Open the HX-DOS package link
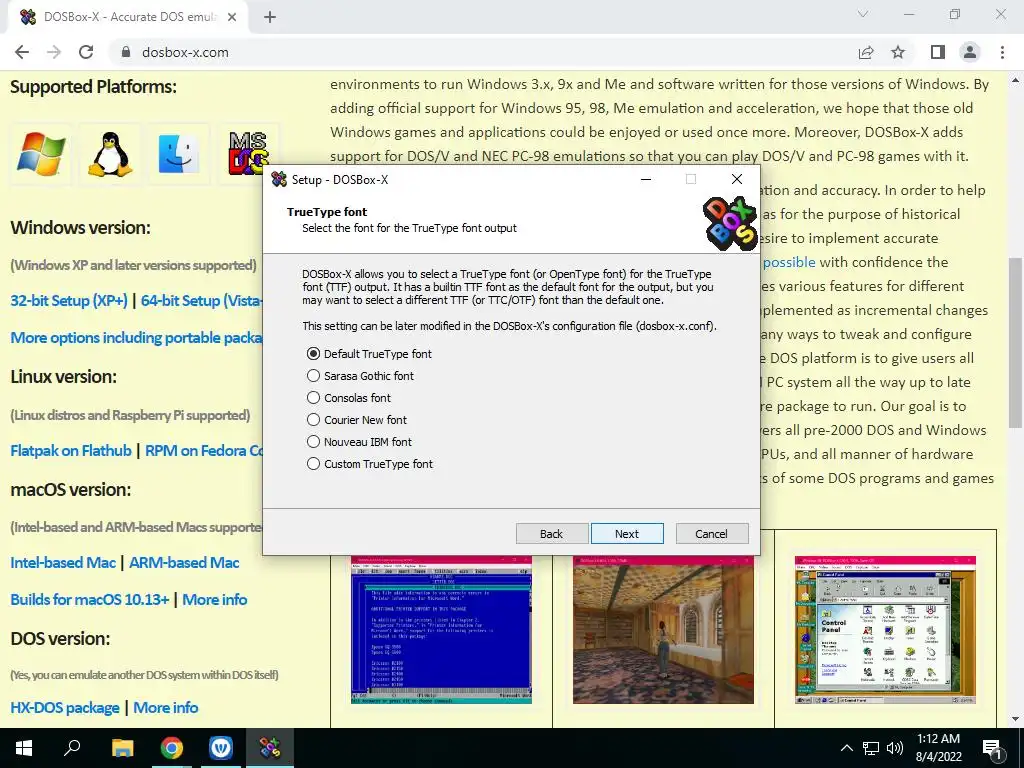The width and height of the screenshot is (1024, 768). coord(65,708)
